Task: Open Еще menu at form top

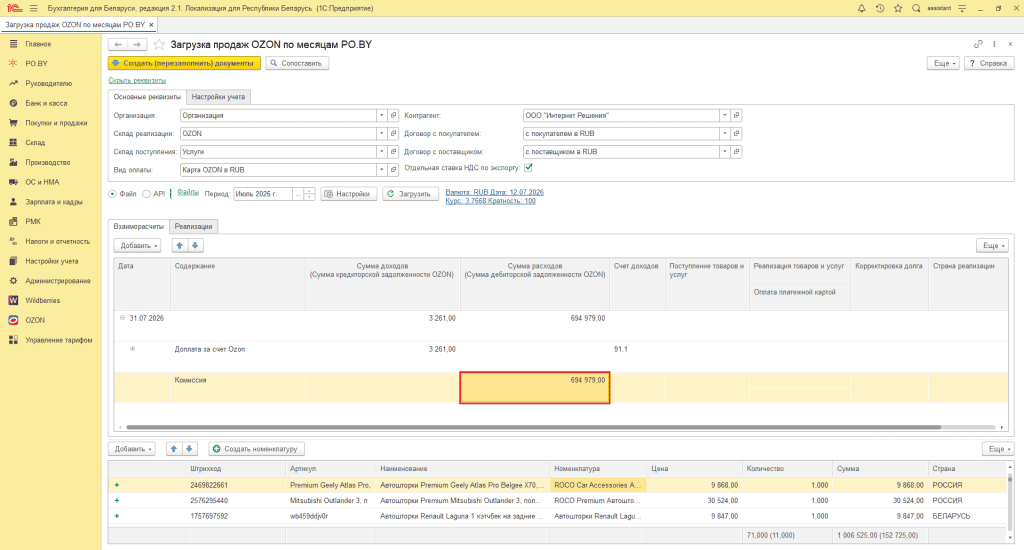Action: click(x=944, y=63)
